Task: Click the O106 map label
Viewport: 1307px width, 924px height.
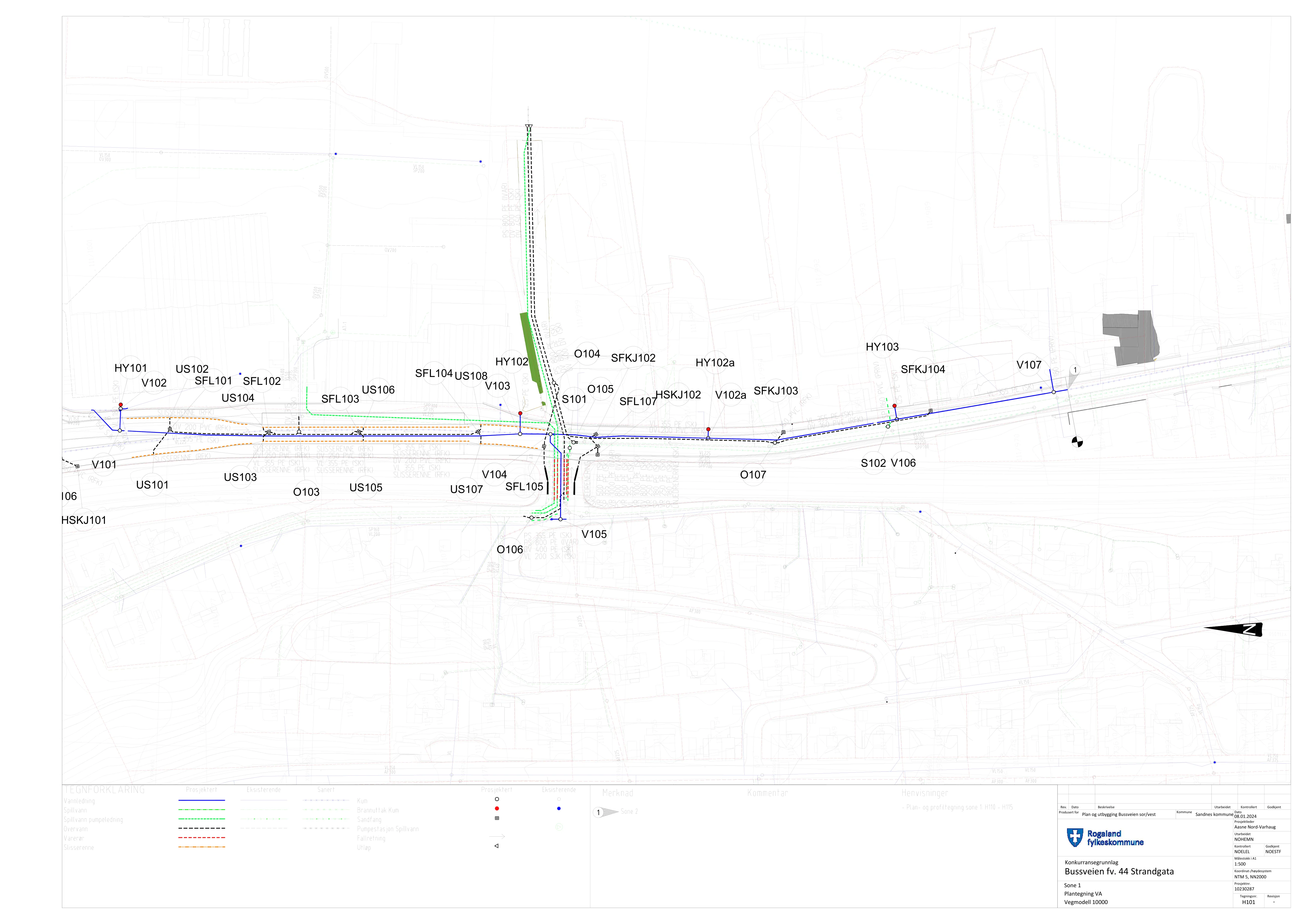Action: (x=510, y=550)
